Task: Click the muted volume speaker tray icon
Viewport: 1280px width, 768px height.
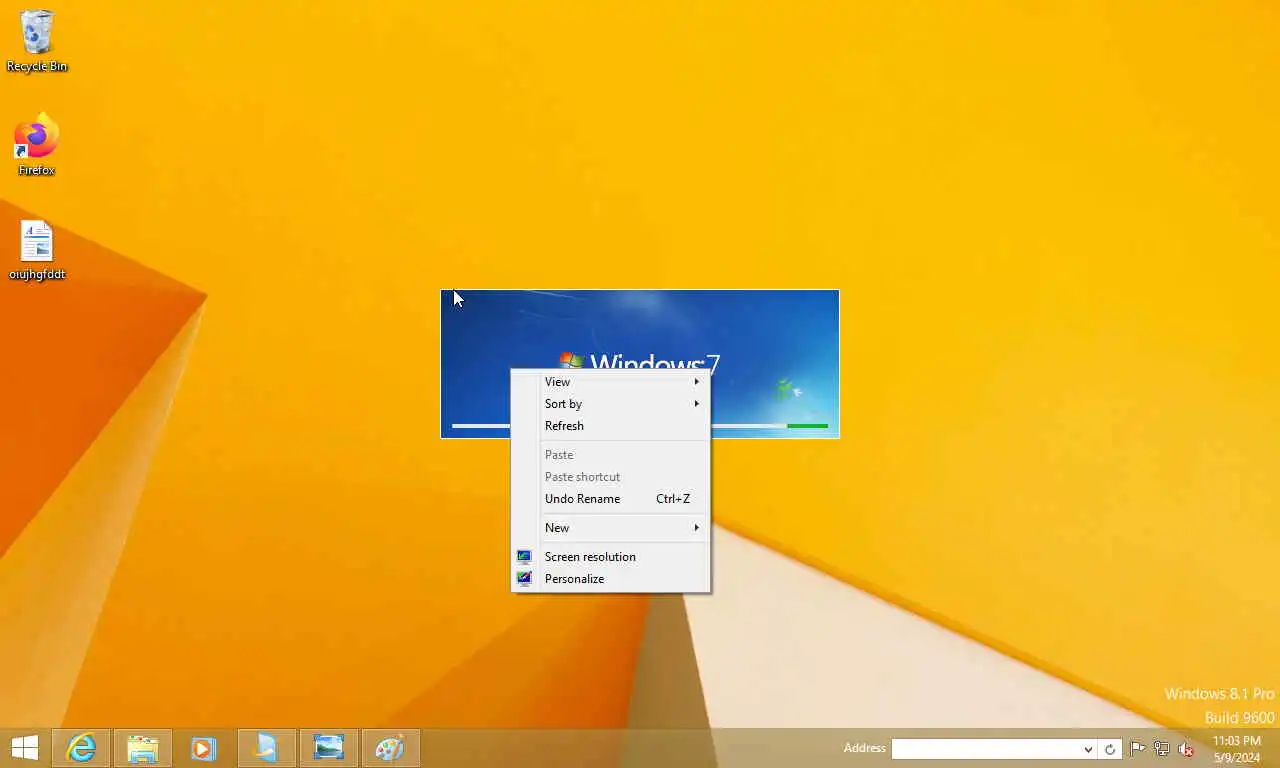Action: (1186, 748)
